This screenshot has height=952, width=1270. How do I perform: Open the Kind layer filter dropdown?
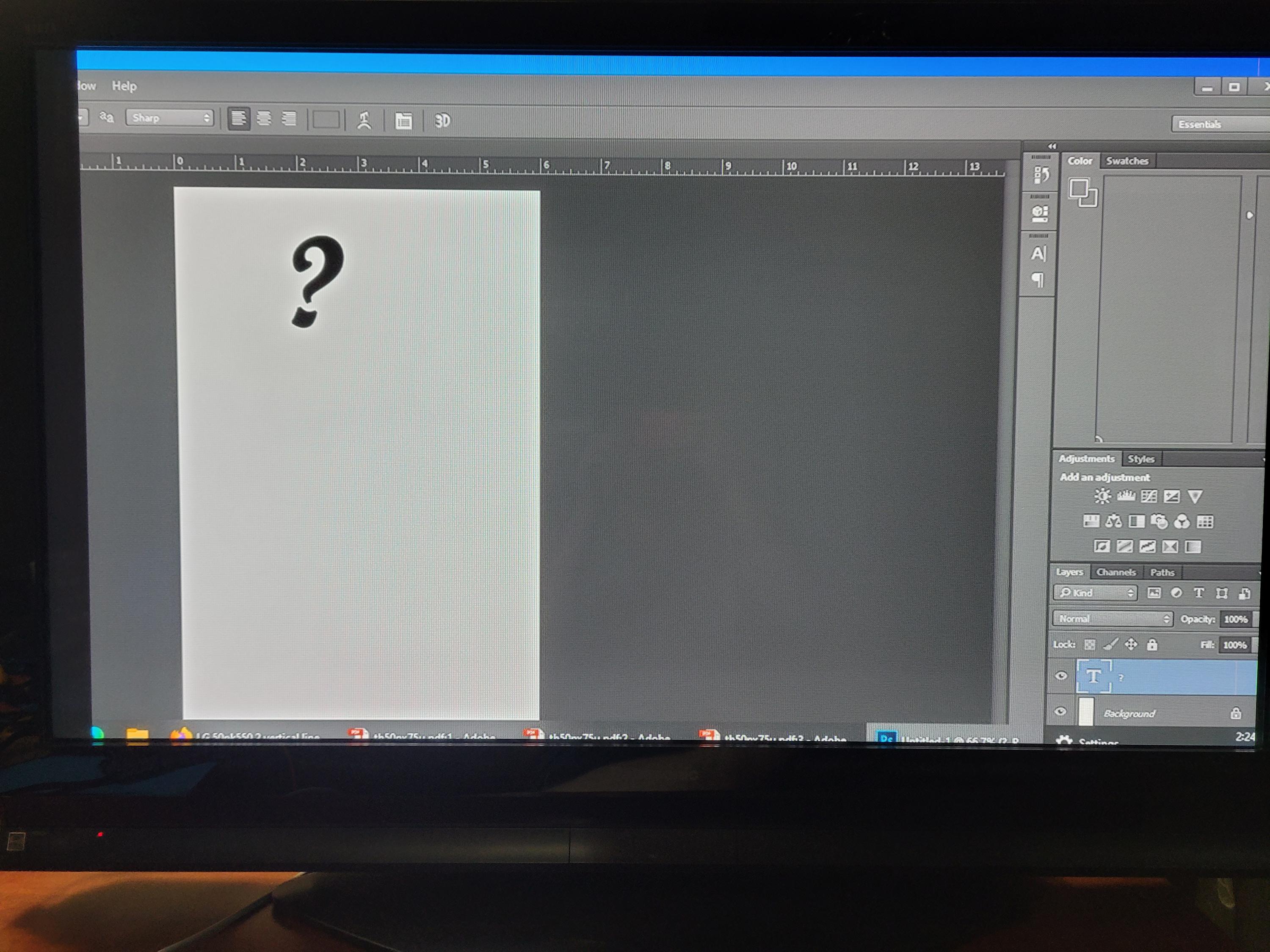(1096, 593)
